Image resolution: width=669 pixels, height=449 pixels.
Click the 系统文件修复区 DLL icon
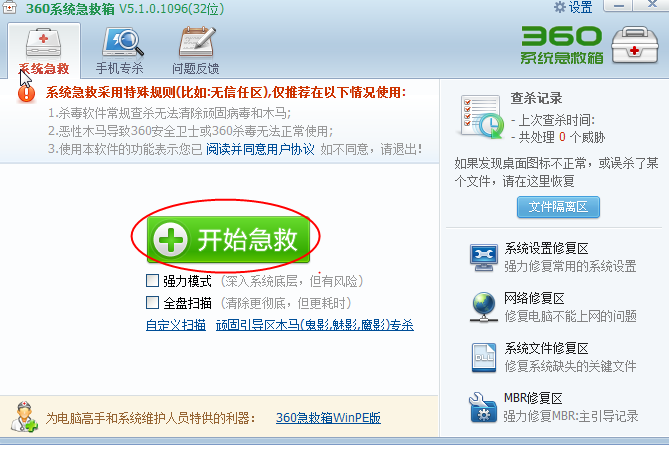[x=484, y=358]
